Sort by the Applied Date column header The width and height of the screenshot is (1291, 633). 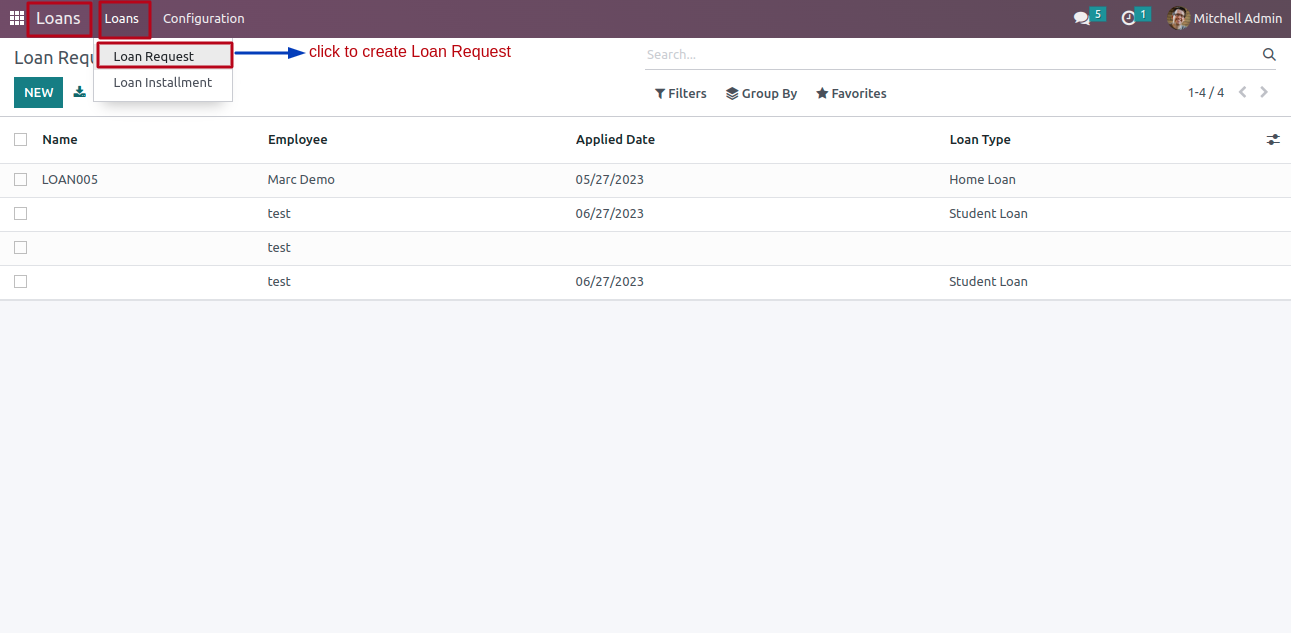(x=615, y=140)
